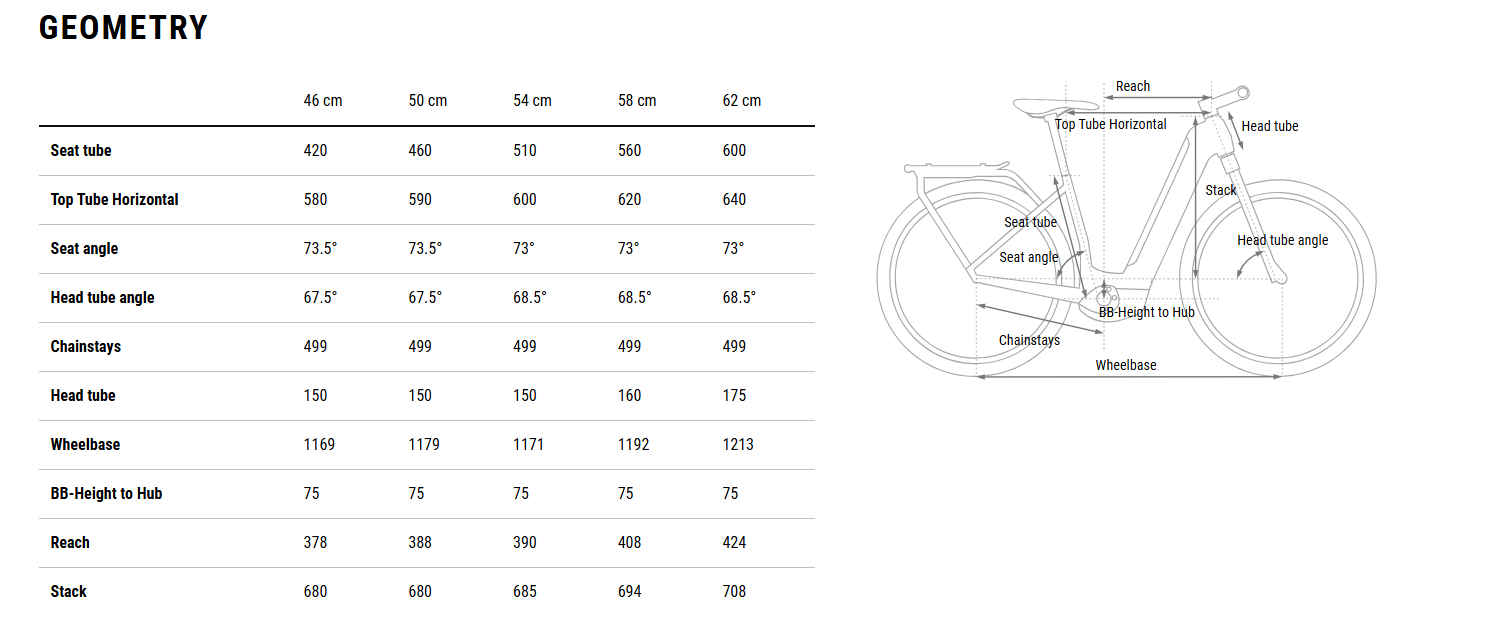Viewport: 1485px width, 623px height.
Task: Select the 58 cm size column header
Action: [x=637, y=101]
